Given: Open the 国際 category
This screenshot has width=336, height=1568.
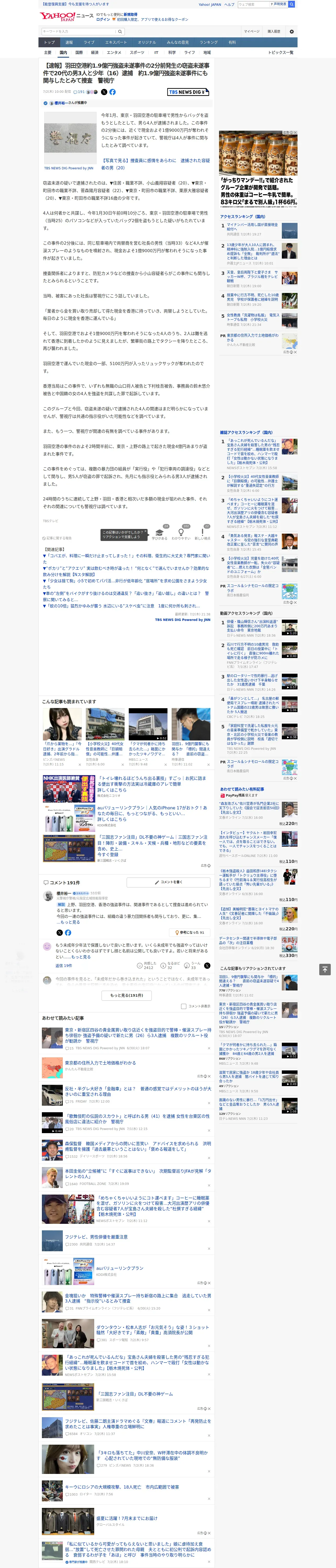Looking at the screenshot, I should click(79, 52).
